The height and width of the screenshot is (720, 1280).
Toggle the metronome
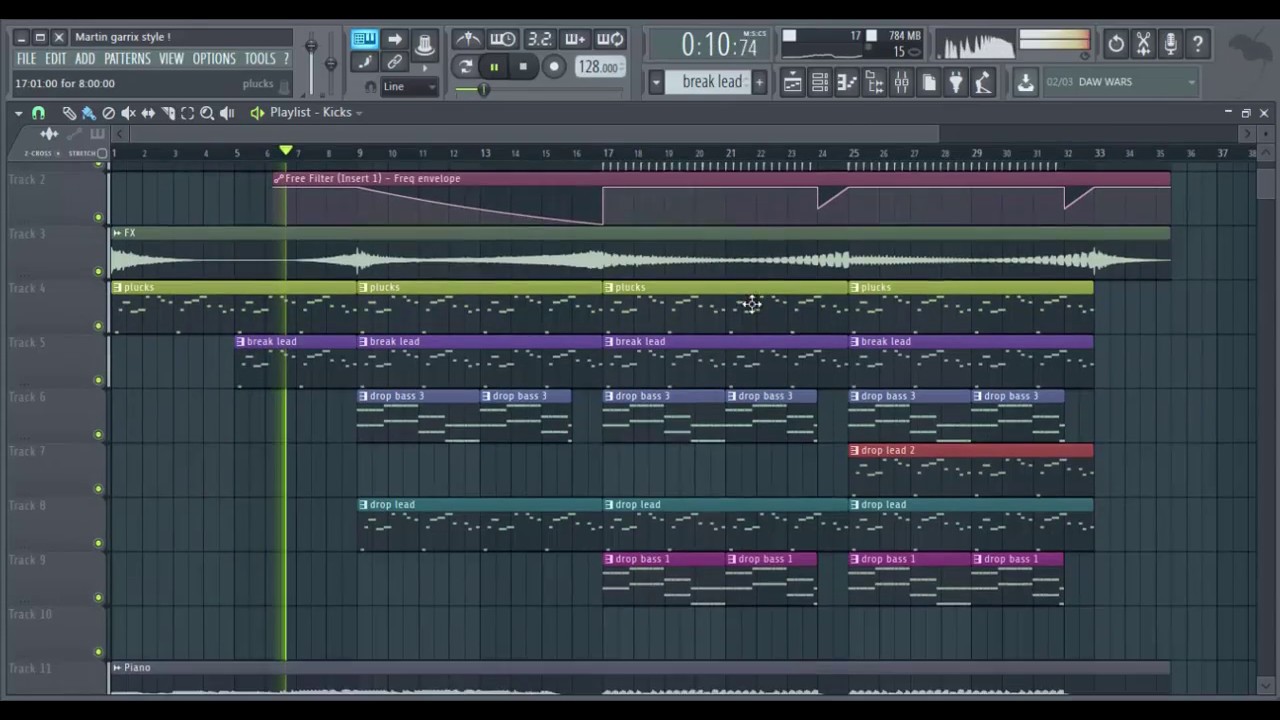tap(468, 39)
